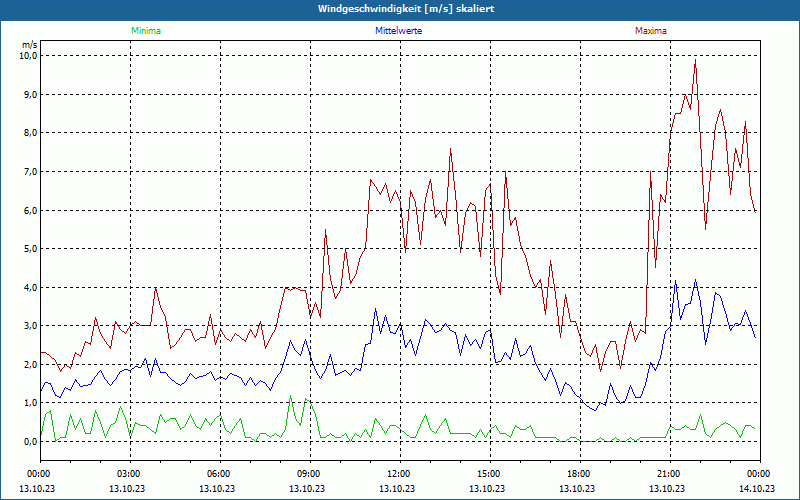Click the 21:00 time axis label
Viewport: 800px width, 500px height.
[x=670, y=474]
